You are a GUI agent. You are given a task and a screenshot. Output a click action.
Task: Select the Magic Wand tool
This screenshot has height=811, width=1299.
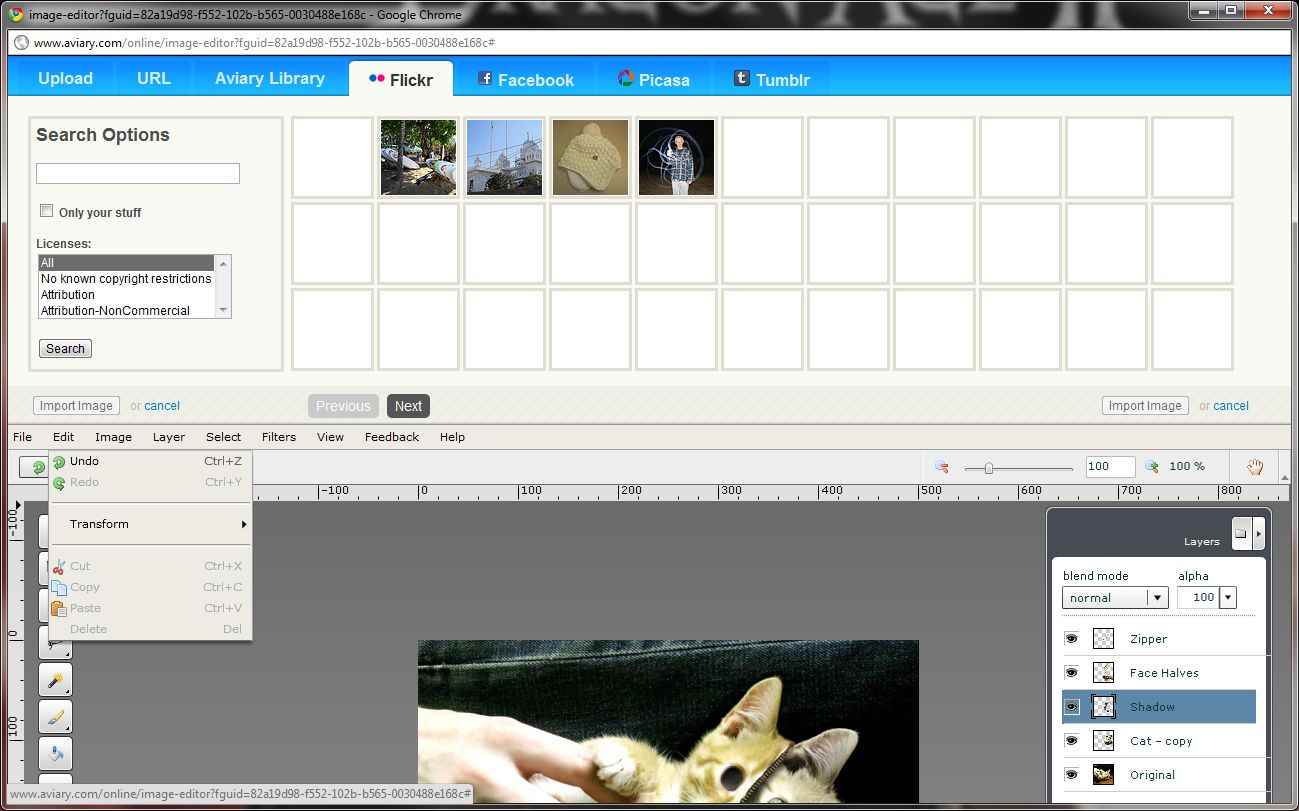click(55, 680)
